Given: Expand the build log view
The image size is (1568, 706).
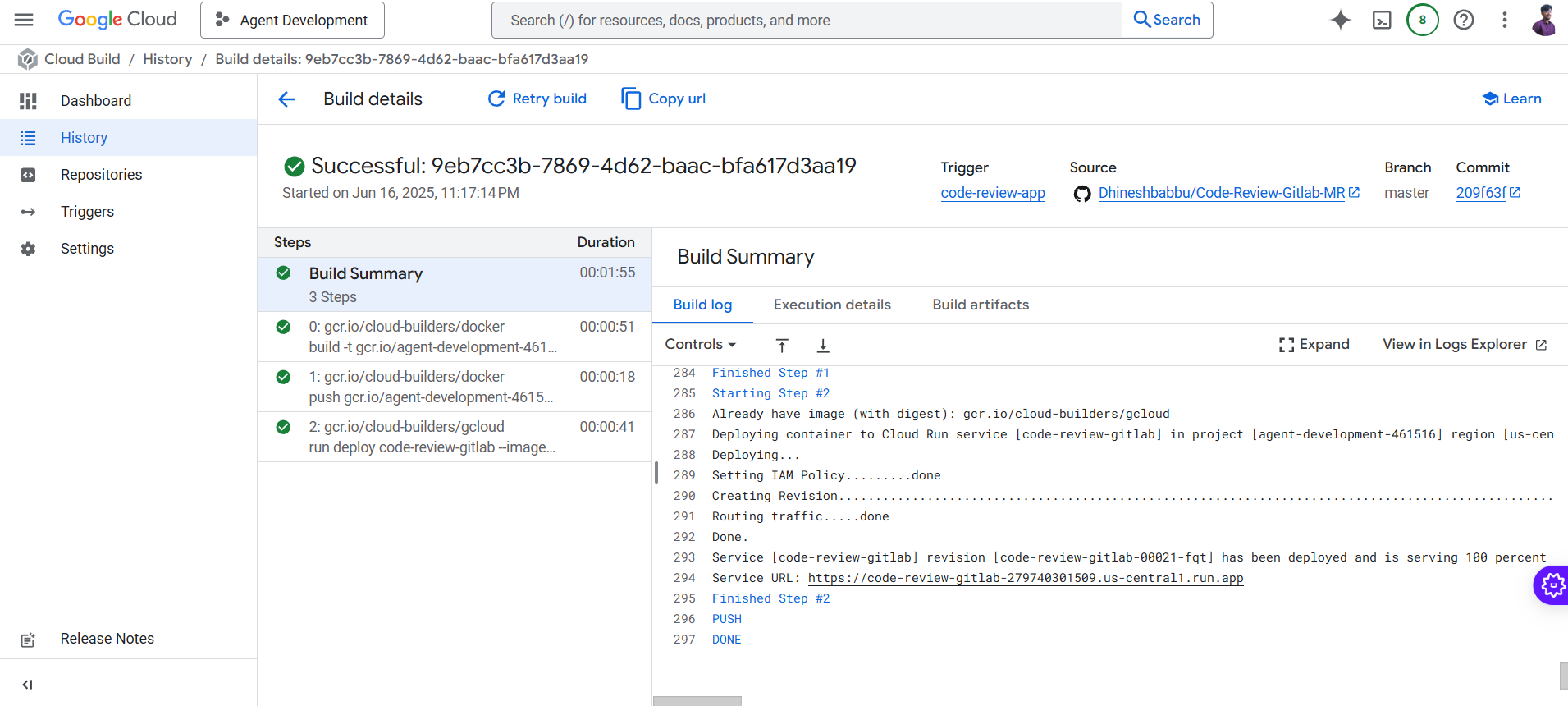Looking at the screenshot, I should [x=1314, y=345].
